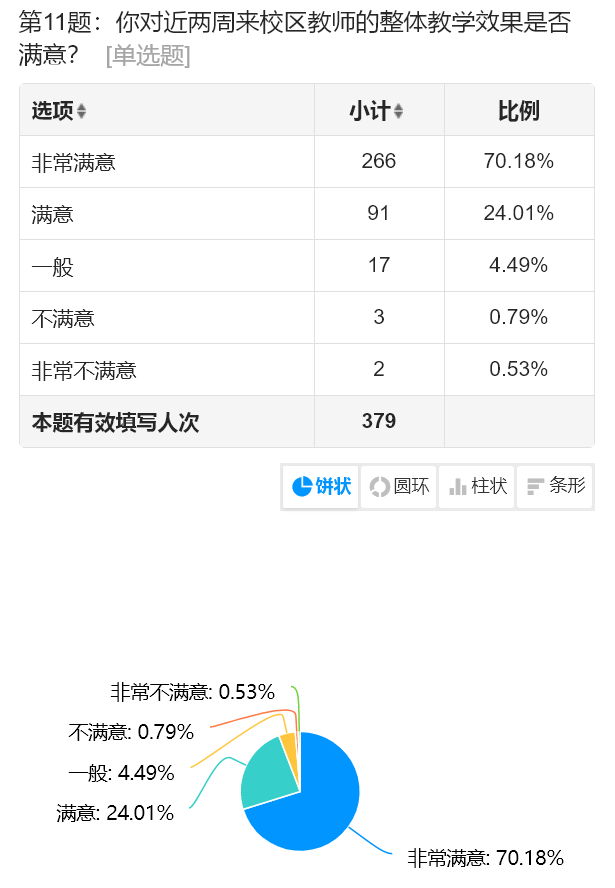The width and height of the screenshot is (615, 888).
Task: Switch chart to 饼状 pie view
Action: (321, 487)
